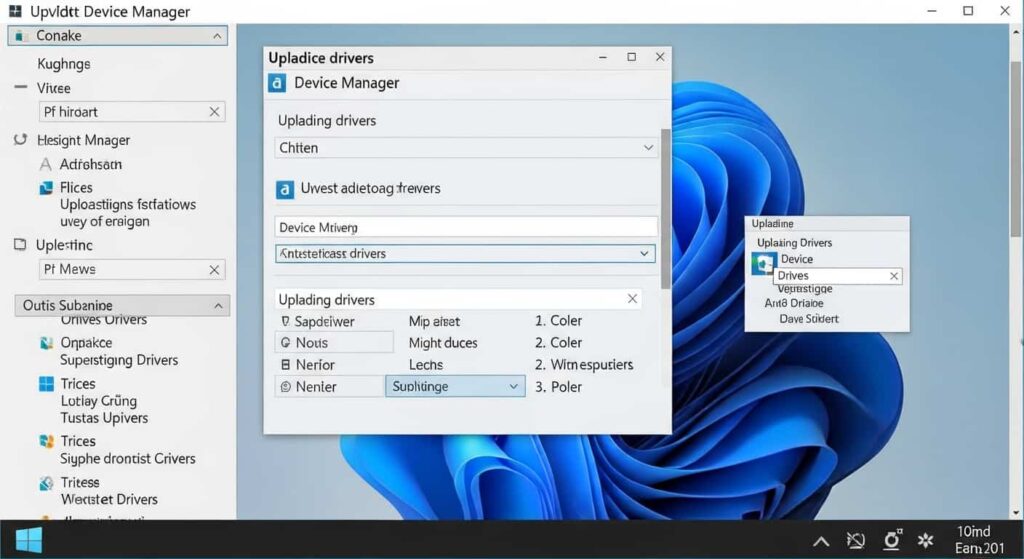Click the Lechs cell
Image resolution: width=1024 pixels, height=559 pixels.
pyautogui.click(x=426, y=364)
